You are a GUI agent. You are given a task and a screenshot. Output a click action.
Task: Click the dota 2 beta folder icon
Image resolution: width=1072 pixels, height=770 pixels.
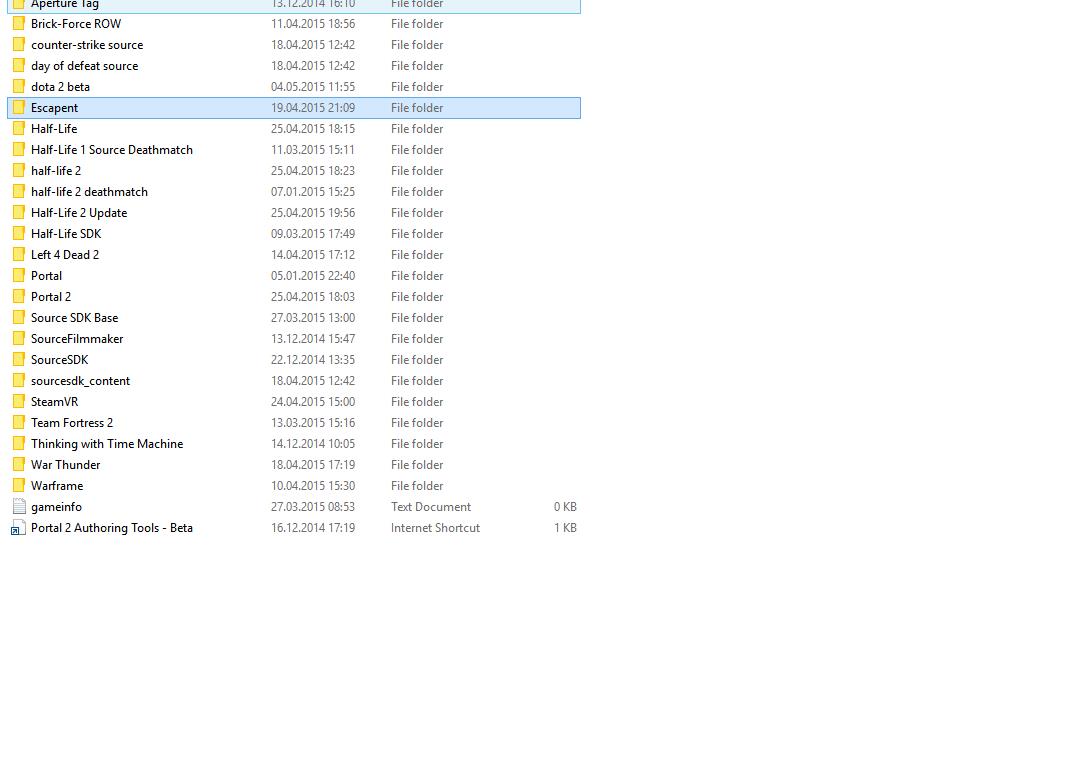coord(19,87)
